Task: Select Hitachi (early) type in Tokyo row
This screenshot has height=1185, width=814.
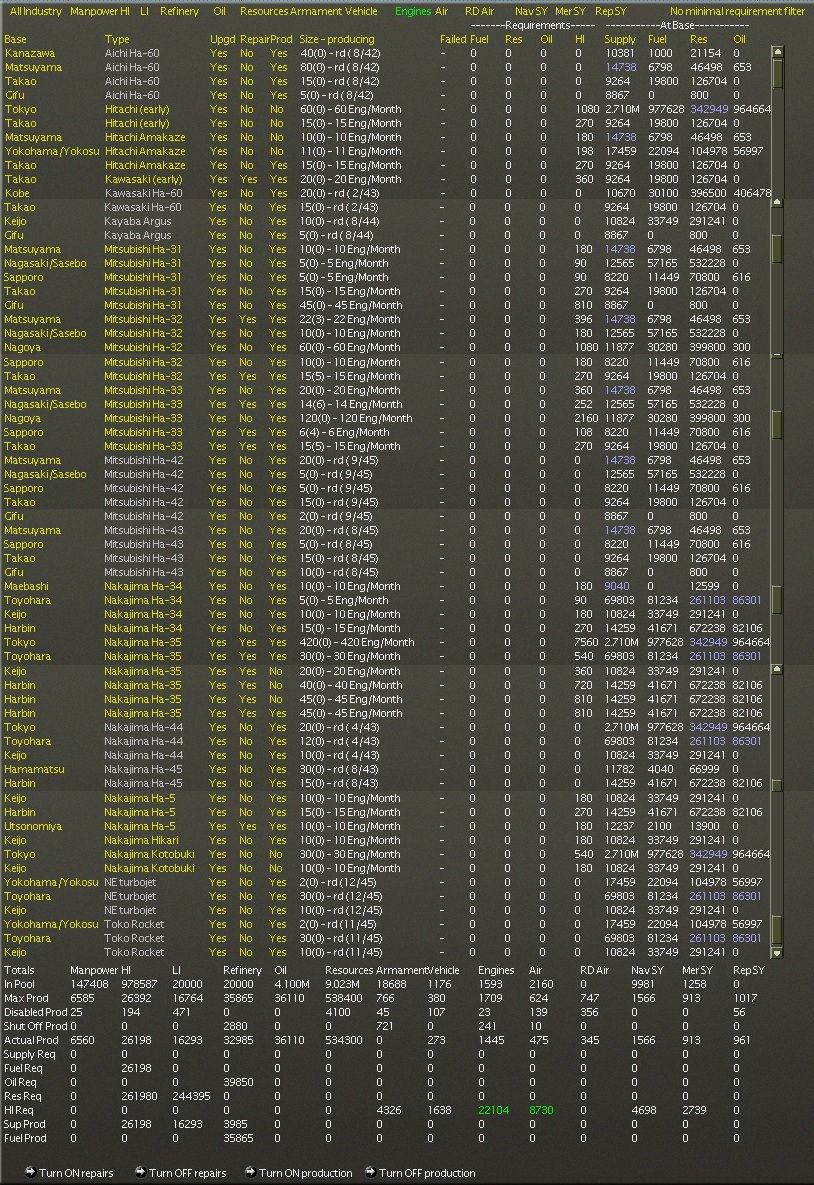Action: coord(137,110)
